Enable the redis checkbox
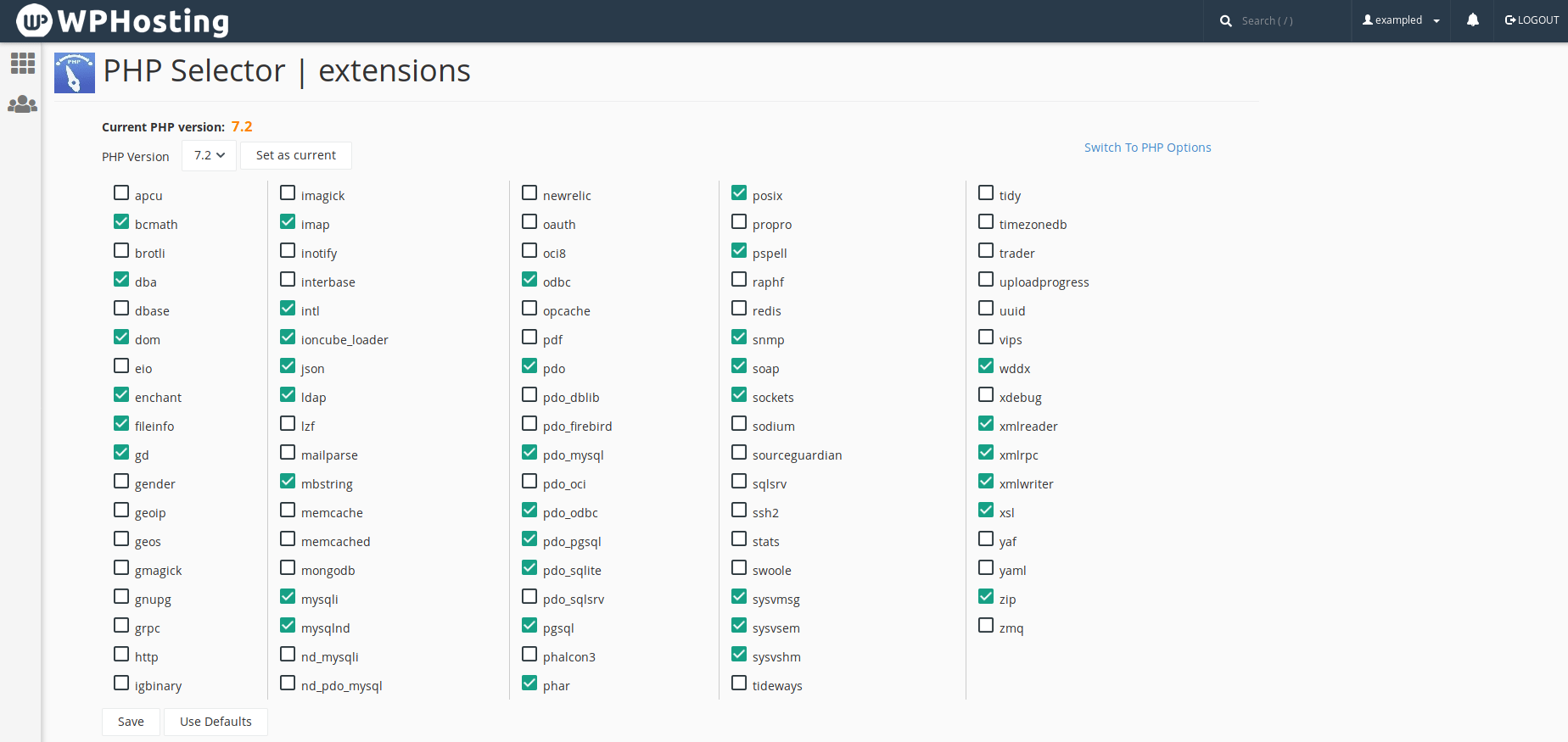 pos(739,309)
